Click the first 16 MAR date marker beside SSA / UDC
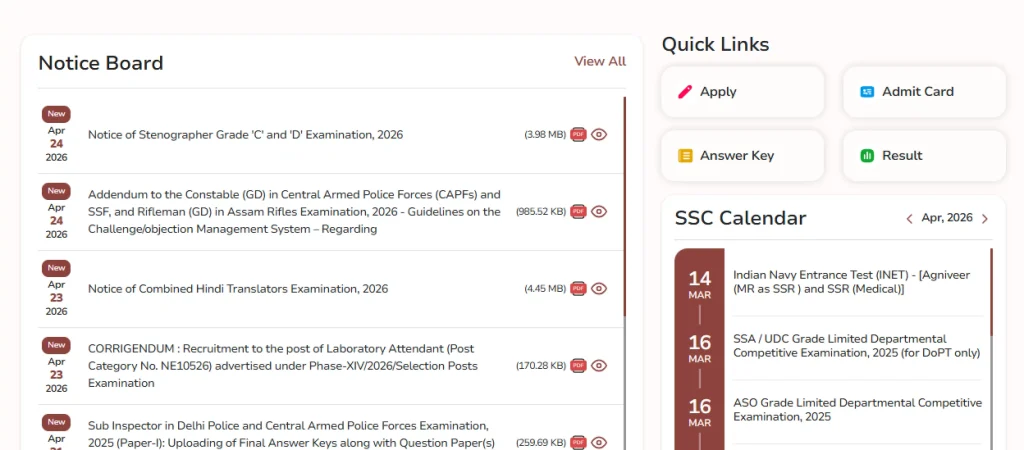Viewport: 1024px width, 450px height. (699, 349)
